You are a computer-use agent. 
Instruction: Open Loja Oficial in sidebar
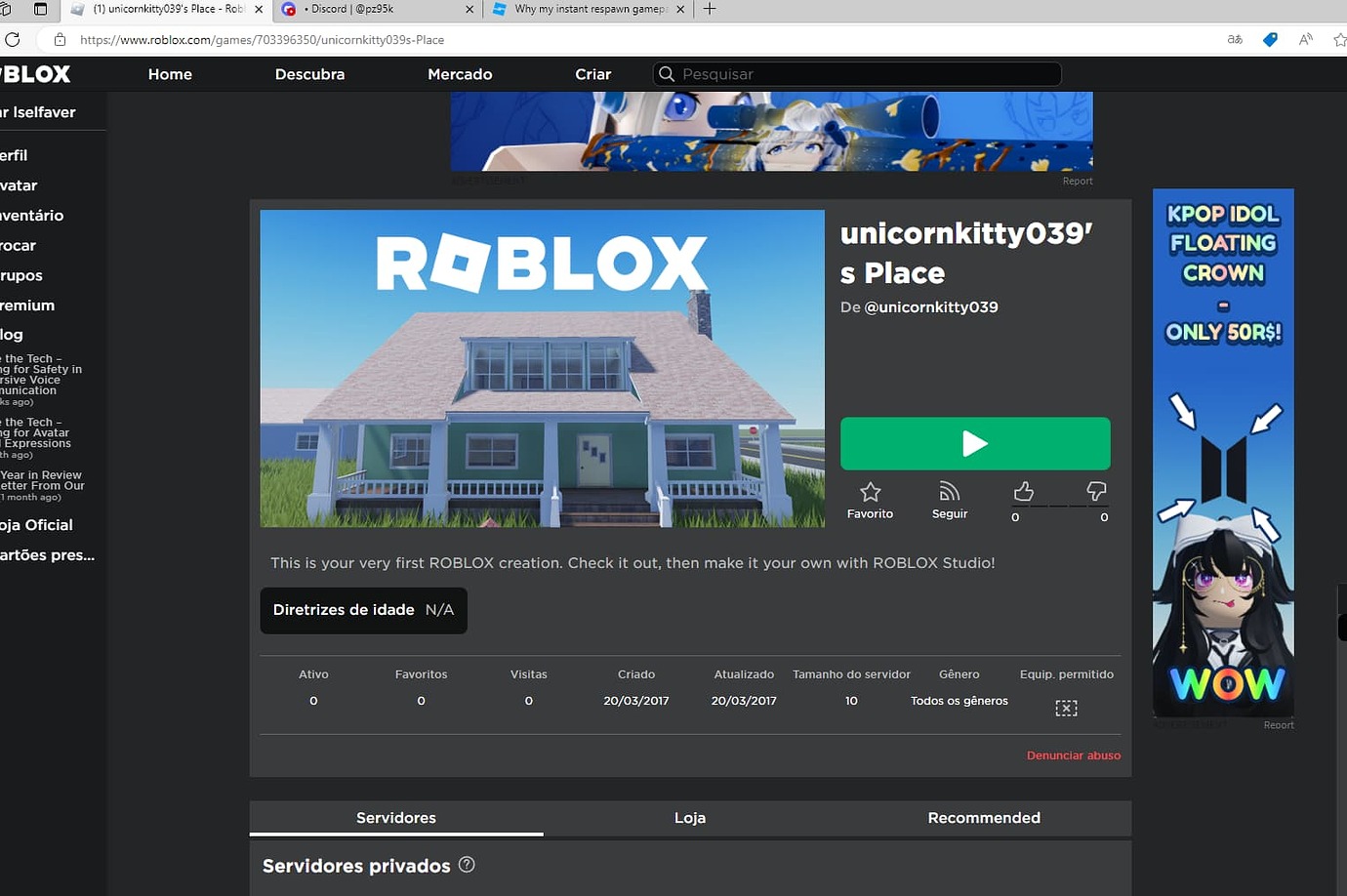tap(36, 525)
